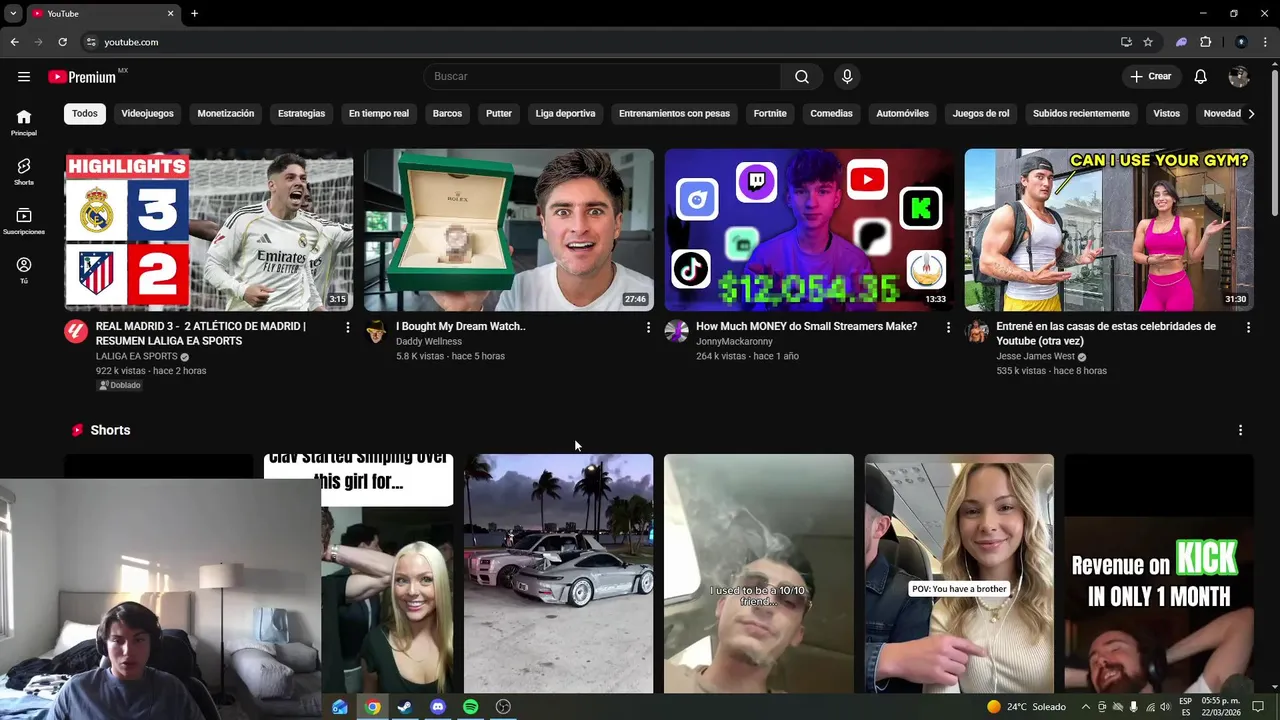Open OBS Studio from the taskbar
This screenshot has height=720, width=1280.
pos(503,707)
